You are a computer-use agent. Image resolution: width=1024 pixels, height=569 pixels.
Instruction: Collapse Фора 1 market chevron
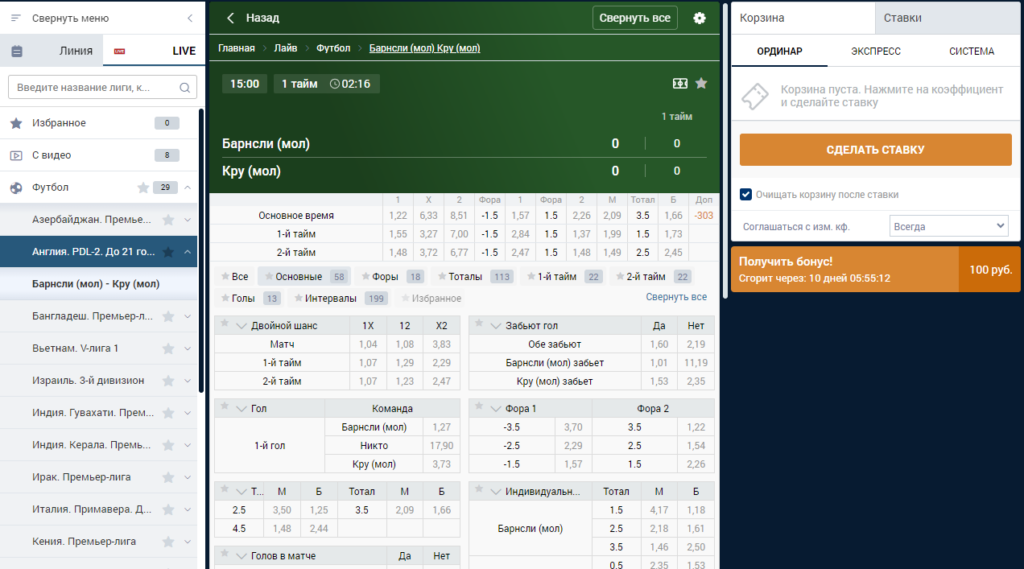(496, 409)
